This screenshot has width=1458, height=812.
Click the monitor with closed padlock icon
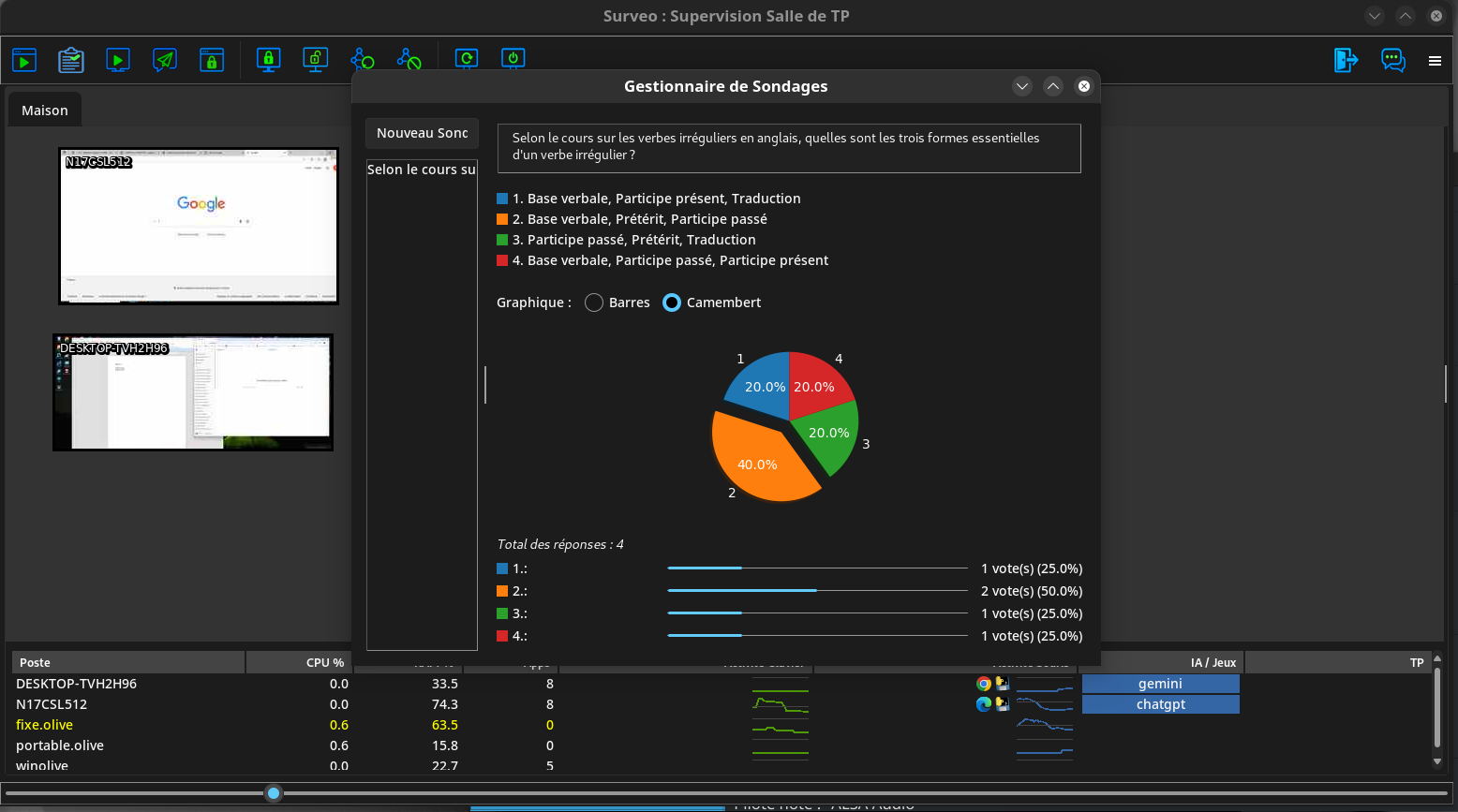(x=269, y=61)
